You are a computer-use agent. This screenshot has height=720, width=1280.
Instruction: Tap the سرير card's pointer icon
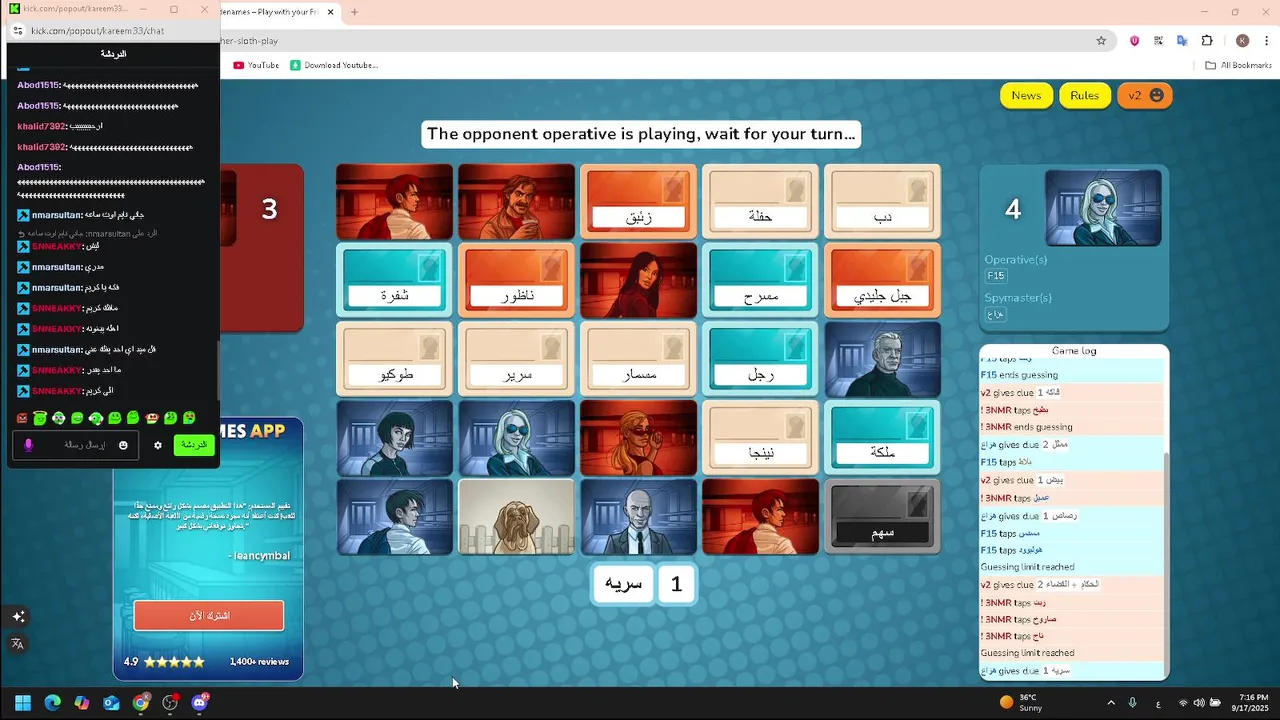(x=551, y=346)
